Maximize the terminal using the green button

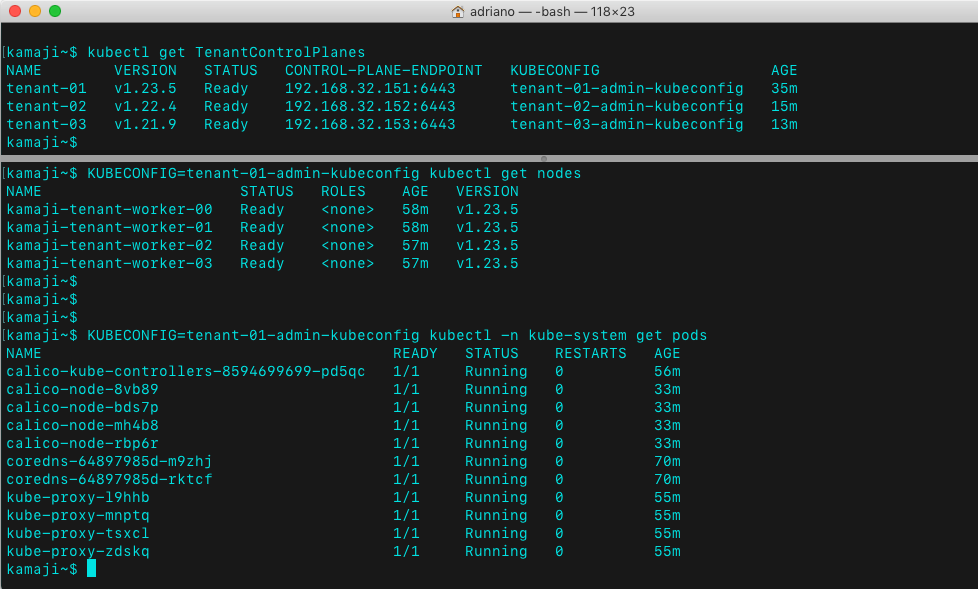tap(54, 12)
